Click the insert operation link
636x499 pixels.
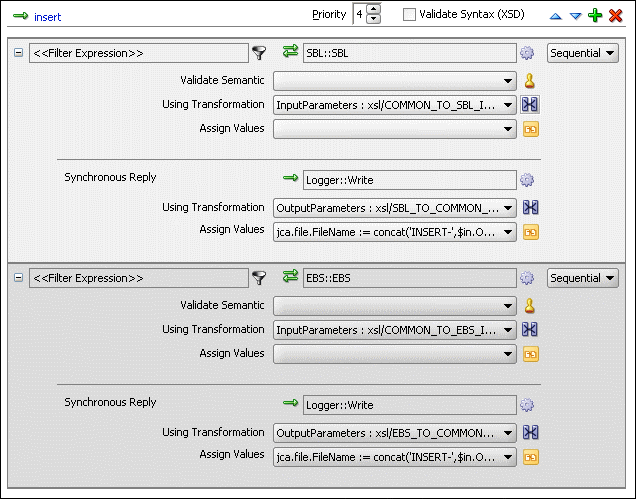coord(47,17)
